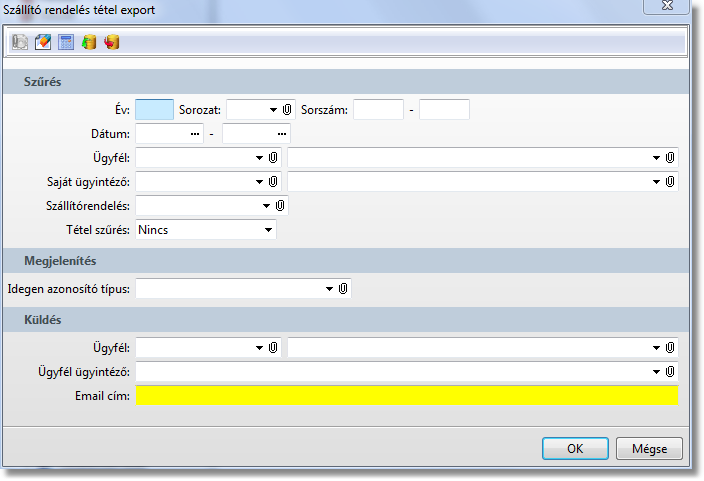The height and width of the screenshot is (481, 704).
Task: Click the paperclip icon beside Szállítórendelés field
Action: click(280, 206)
